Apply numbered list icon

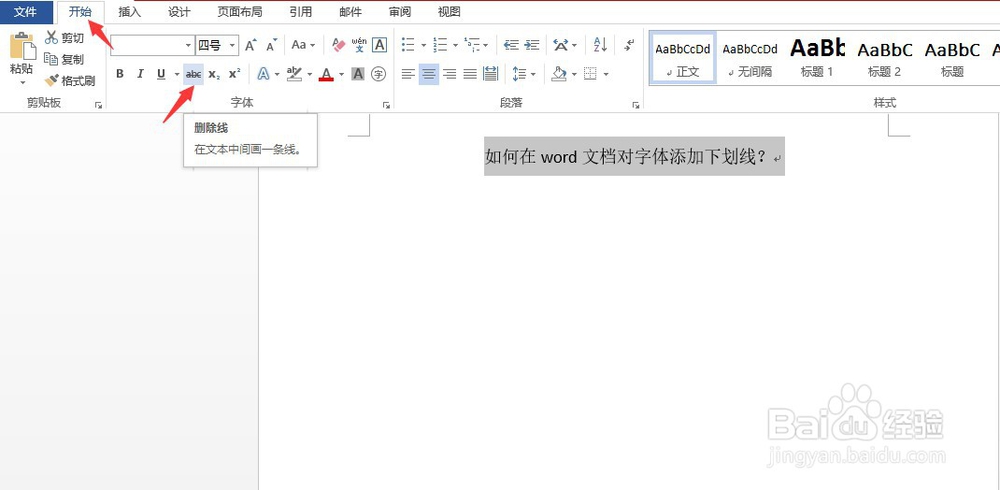coord(440,45)
